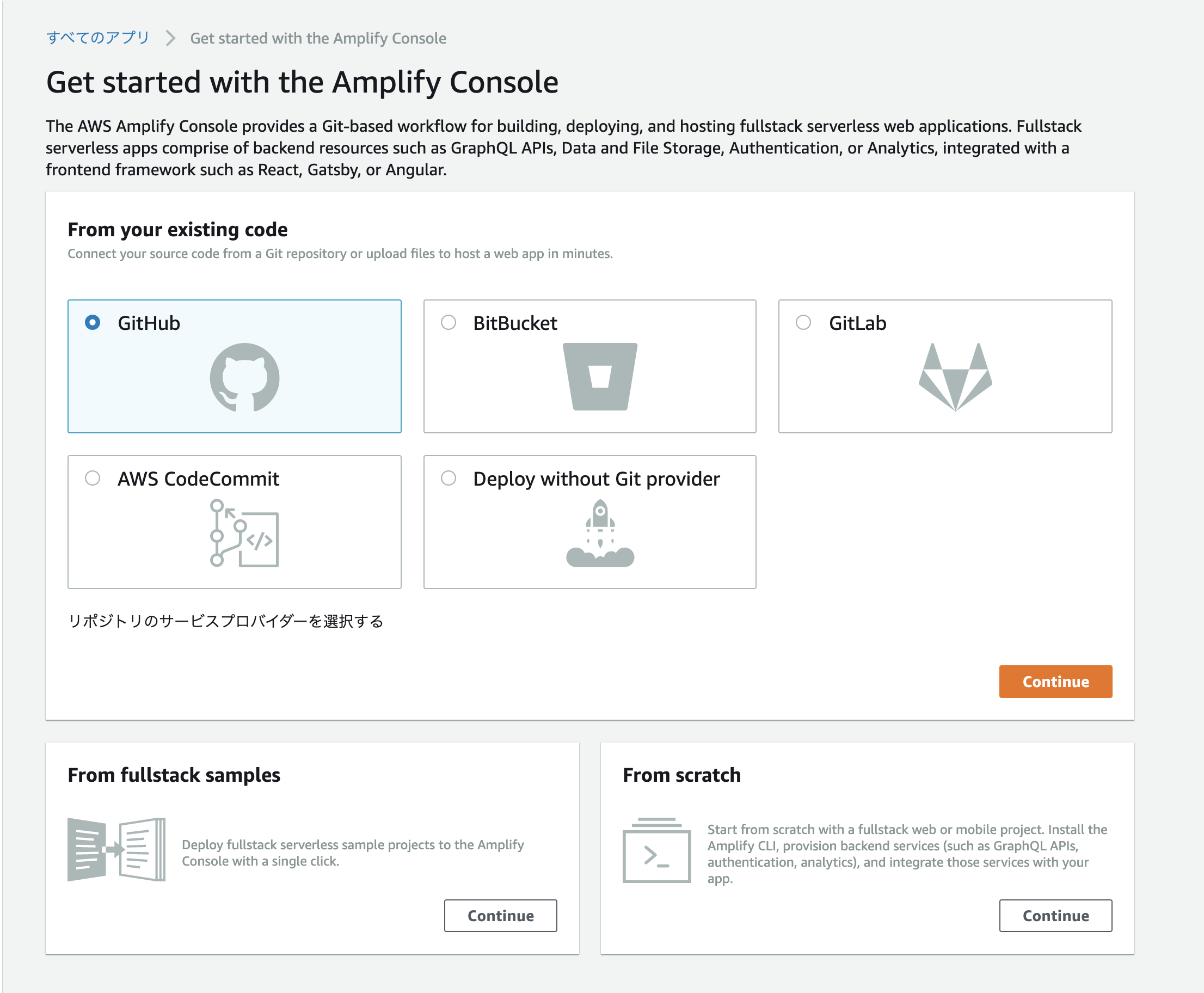Click the GitLab provider card label
Screen dimensions: 1204x993
pos(857,323)
